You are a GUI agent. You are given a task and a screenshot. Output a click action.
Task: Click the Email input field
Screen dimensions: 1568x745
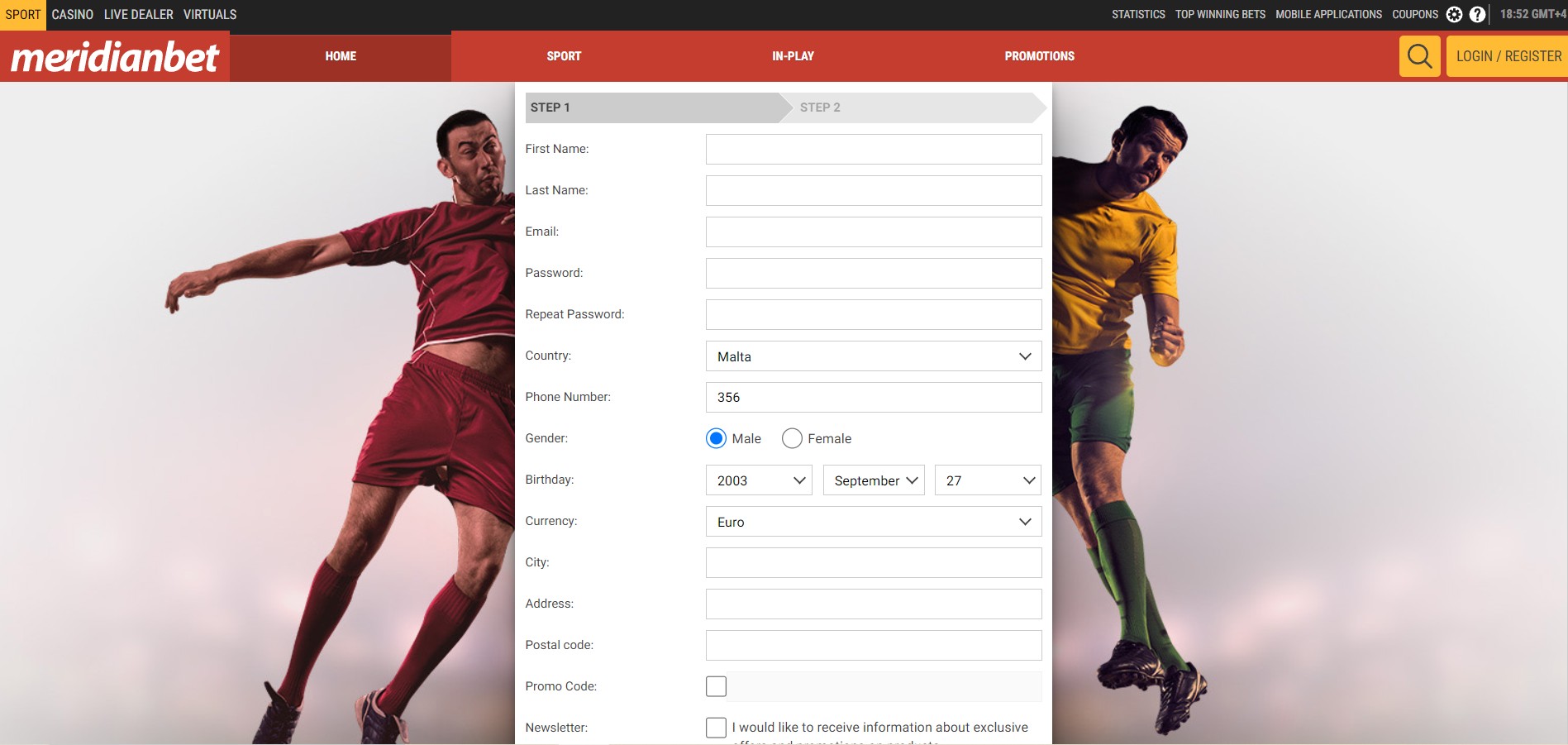tap(874, 232)
